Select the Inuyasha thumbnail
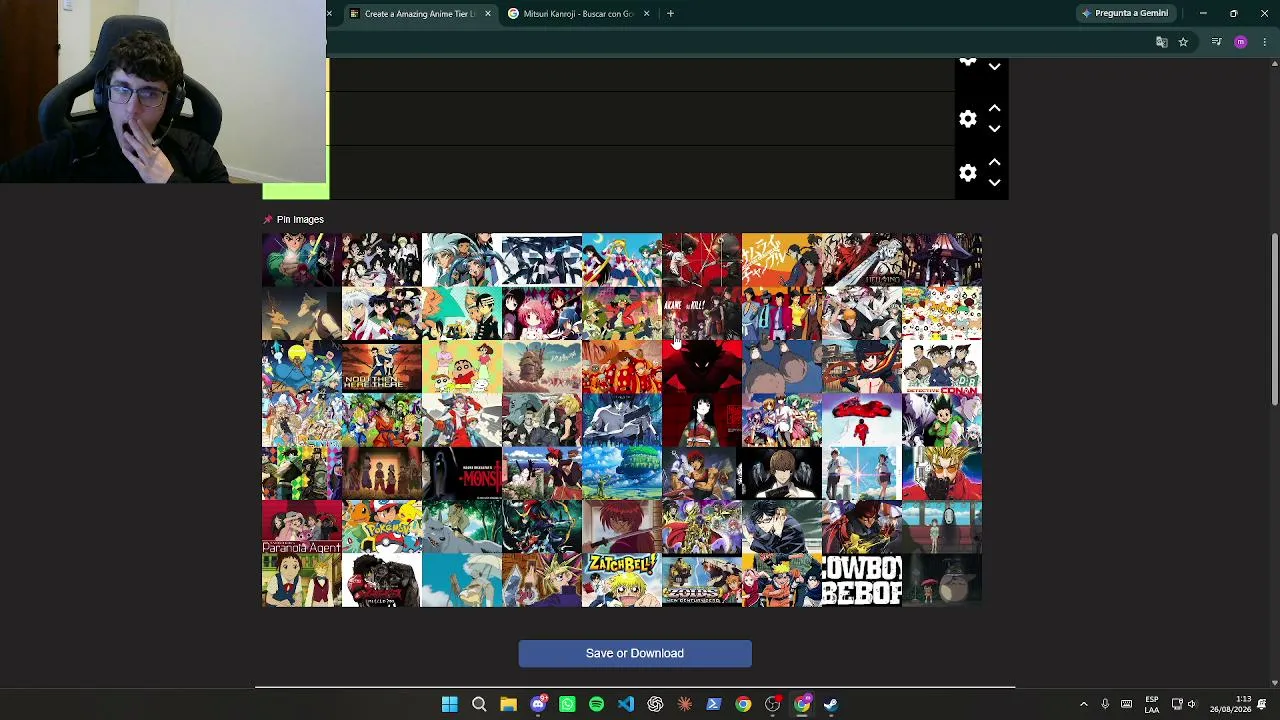This screenshot has height=720, width=1280. [x=382, y=314]
